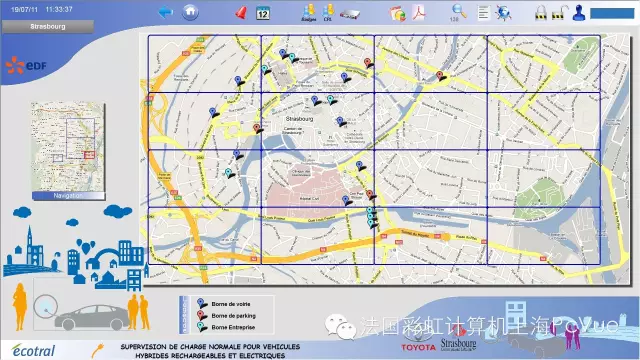Click the grey car illustration
The height and width of the screenshot is (360, 640).
tap(91, 318)
